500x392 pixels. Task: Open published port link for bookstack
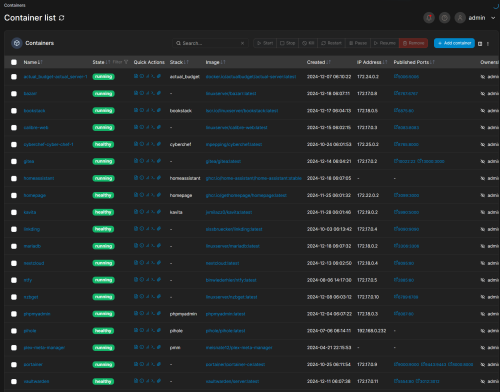[x=404, y=111]
